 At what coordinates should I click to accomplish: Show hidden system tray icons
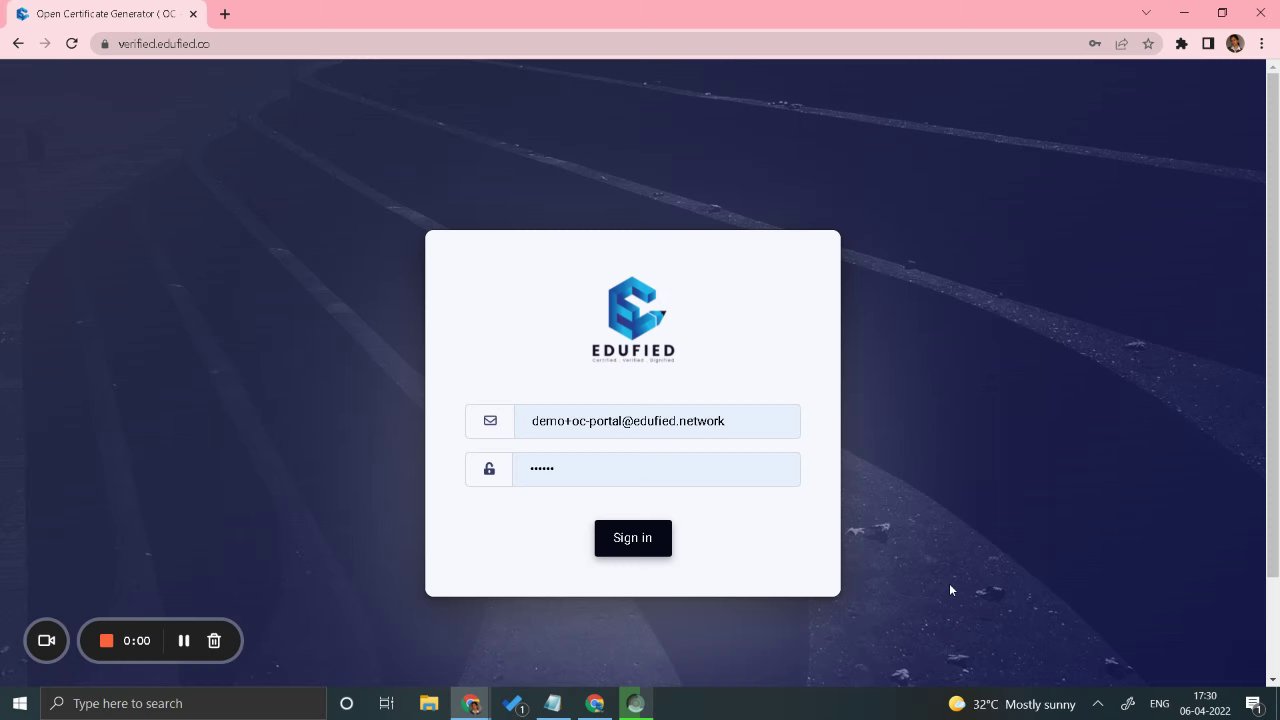click(x=1097, y=704)
